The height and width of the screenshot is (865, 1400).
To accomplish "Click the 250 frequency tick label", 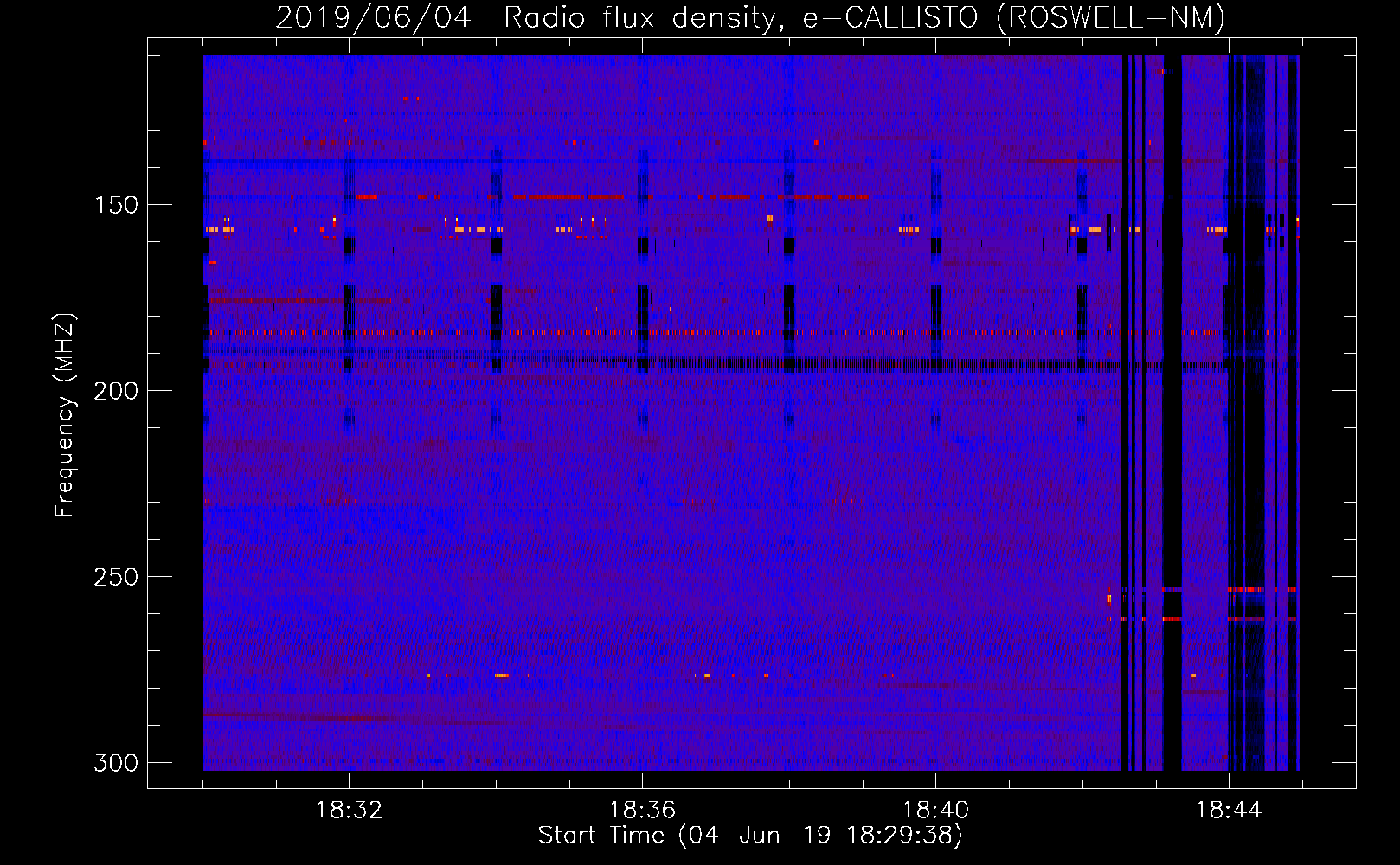I will 115,577.
